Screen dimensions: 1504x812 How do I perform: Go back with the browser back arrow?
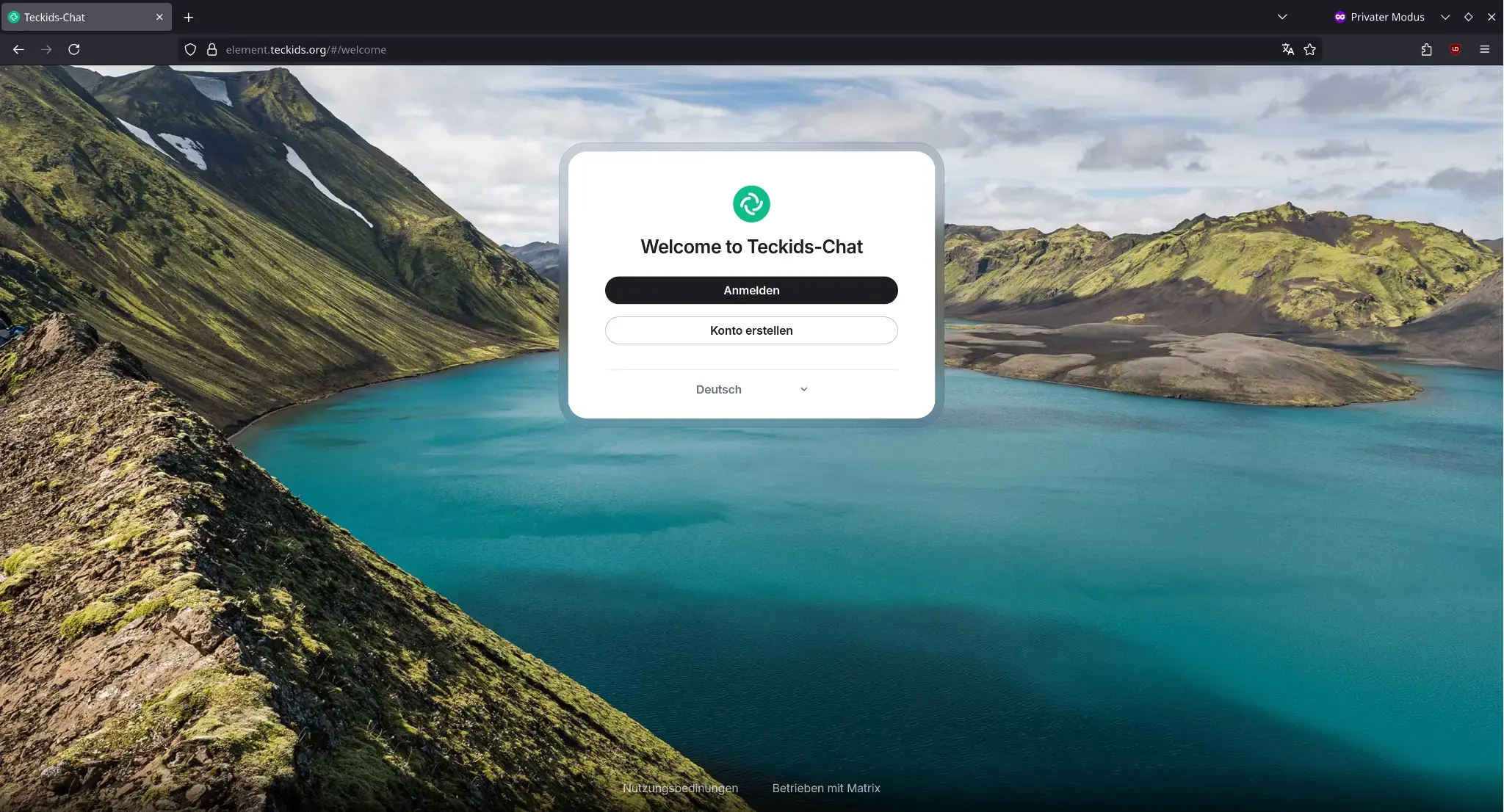pos(18,49)
